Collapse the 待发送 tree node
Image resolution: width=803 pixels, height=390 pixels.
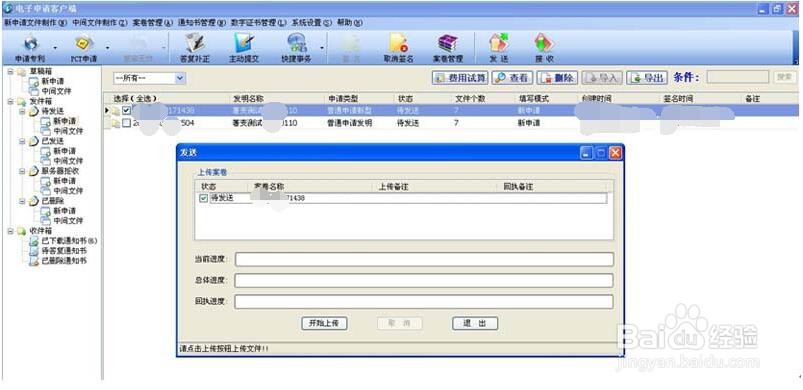tap(23, 111)
